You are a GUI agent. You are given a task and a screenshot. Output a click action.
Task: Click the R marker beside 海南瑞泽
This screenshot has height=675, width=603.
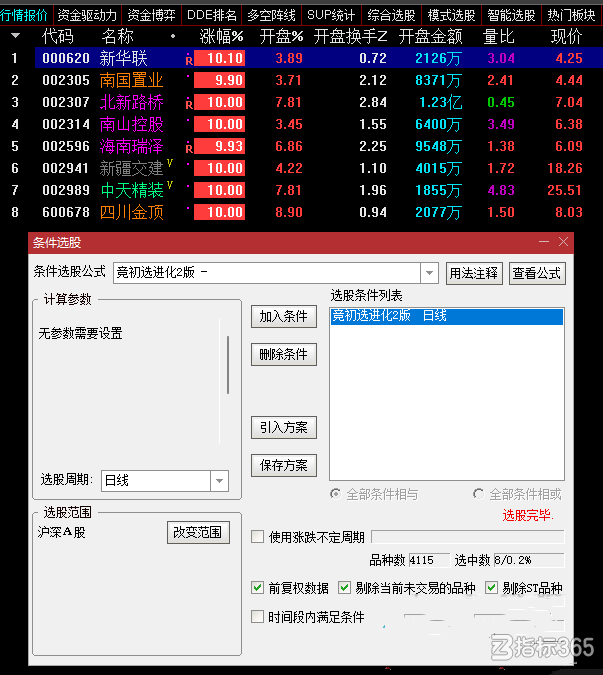coord(189,148)
